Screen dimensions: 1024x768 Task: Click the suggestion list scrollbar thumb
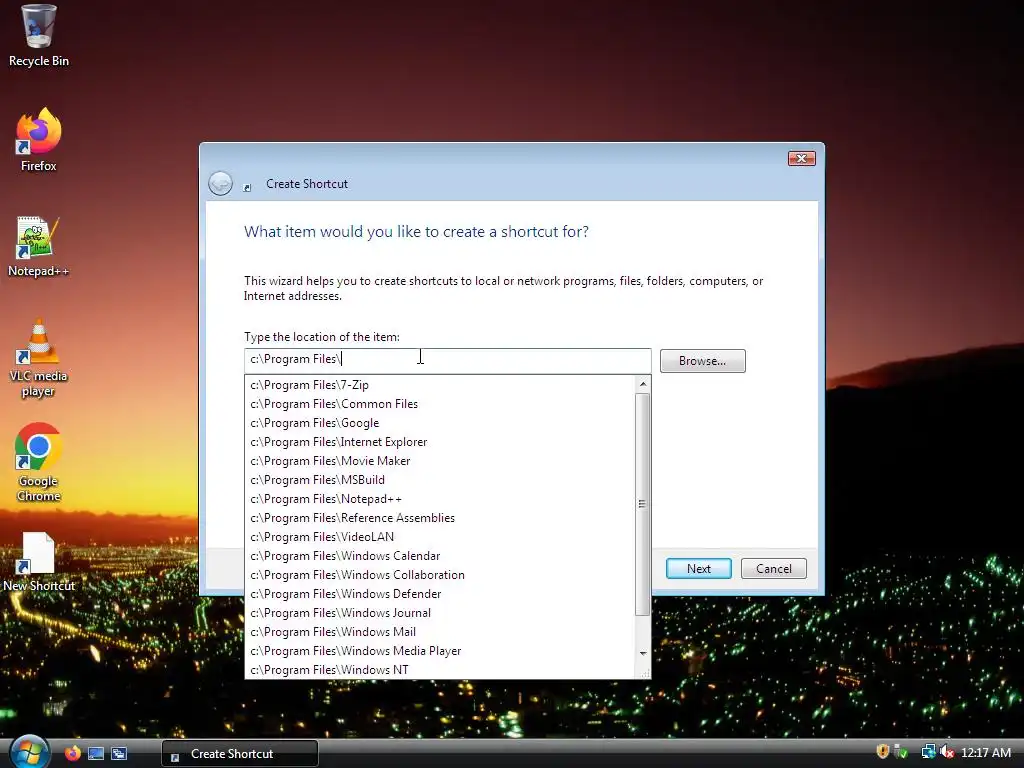click(x=643, y=504)
